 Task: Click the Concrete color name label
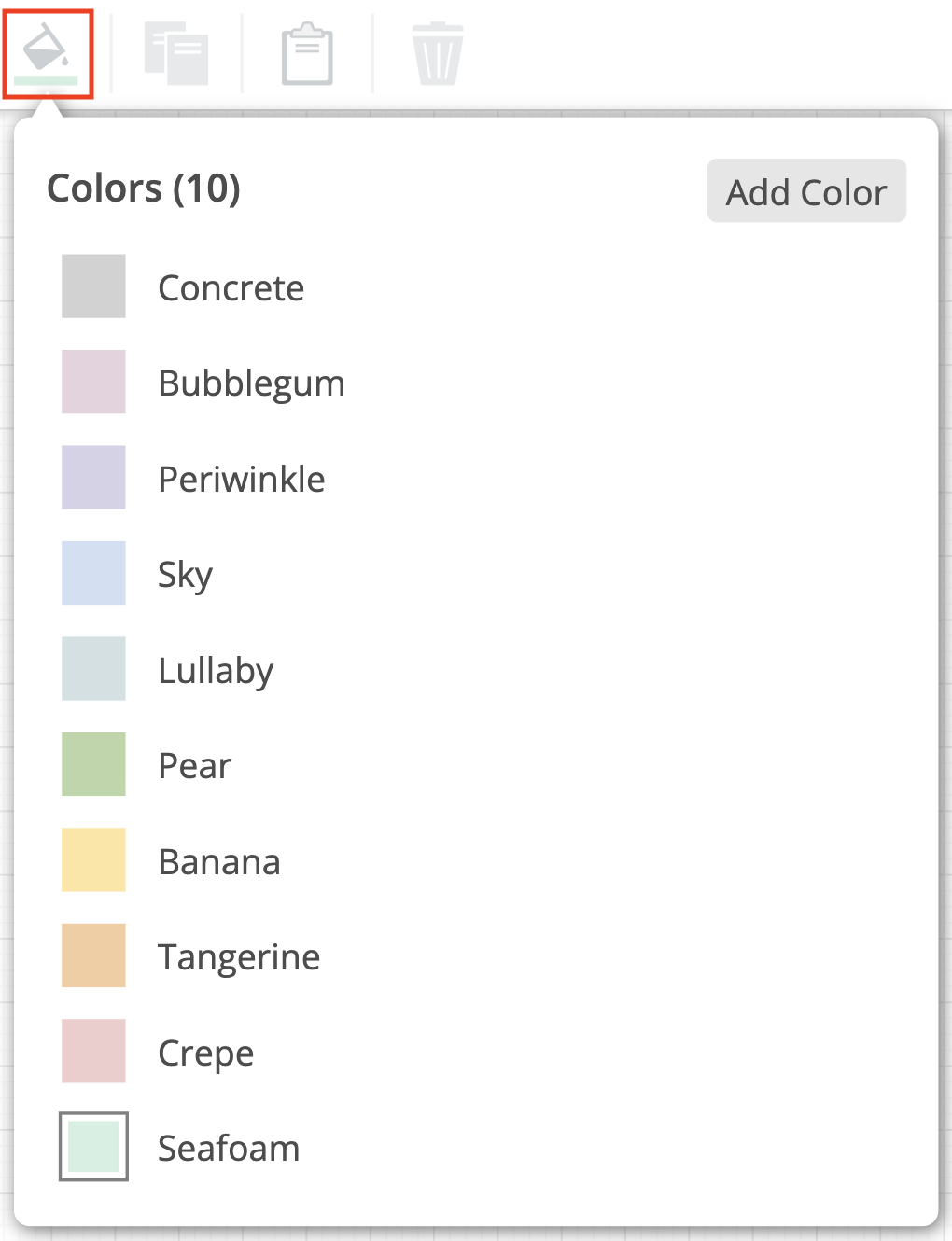[x=231, y=287]
